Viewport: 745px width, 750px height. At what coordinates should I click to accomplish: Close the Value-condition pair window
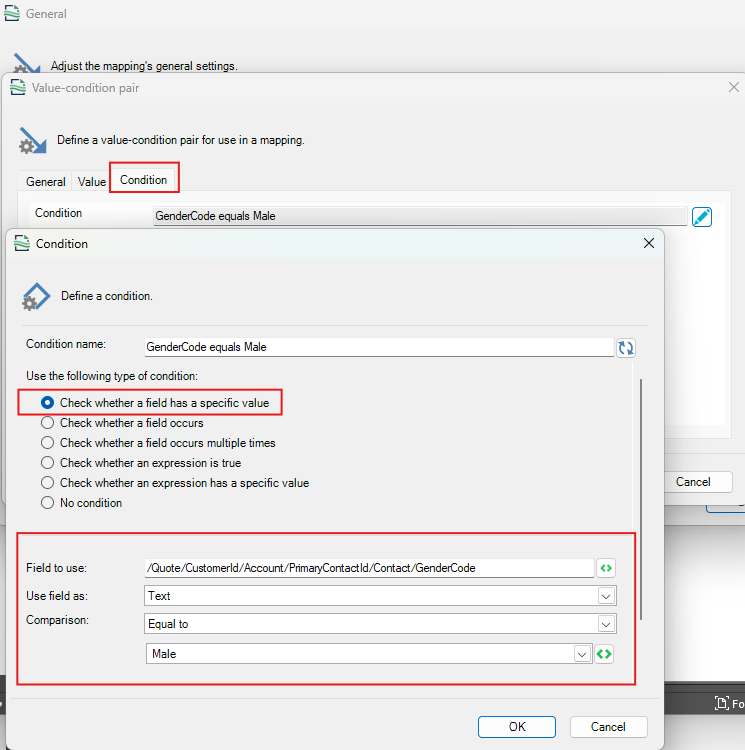(734, 87)
